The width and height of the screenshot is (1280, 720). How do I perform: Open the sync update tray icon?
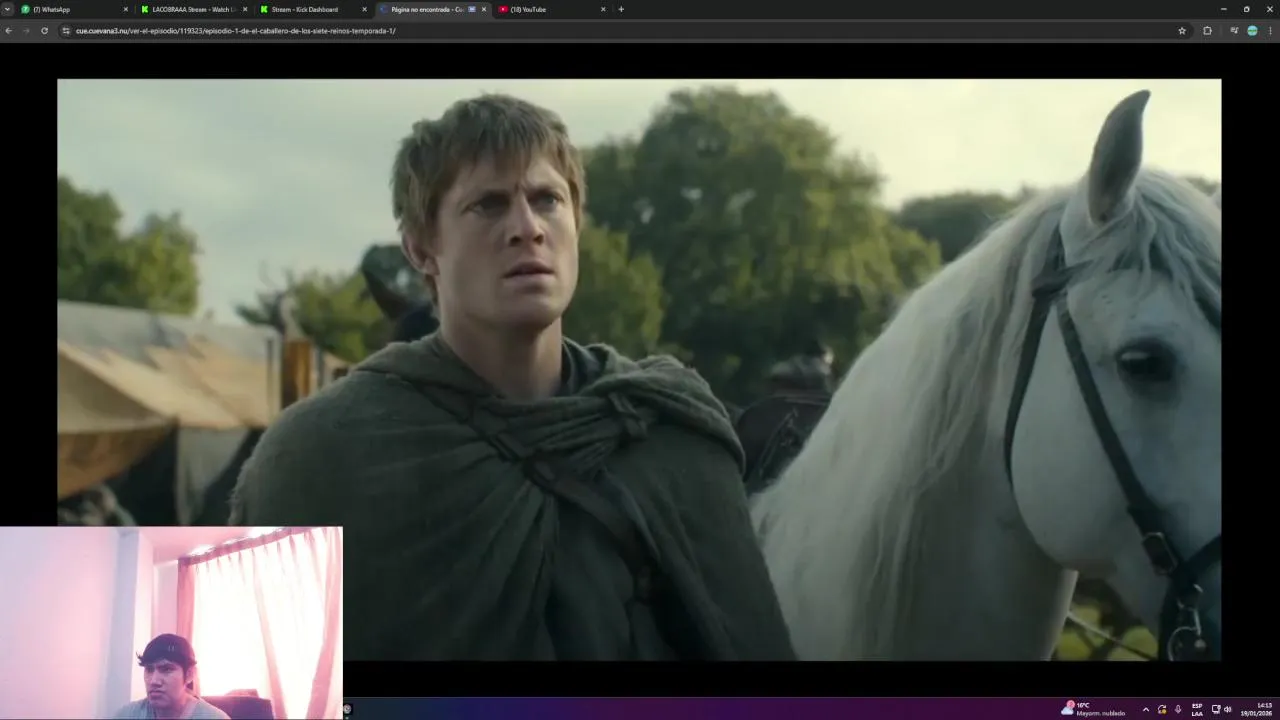click(x=1162, y=709)
